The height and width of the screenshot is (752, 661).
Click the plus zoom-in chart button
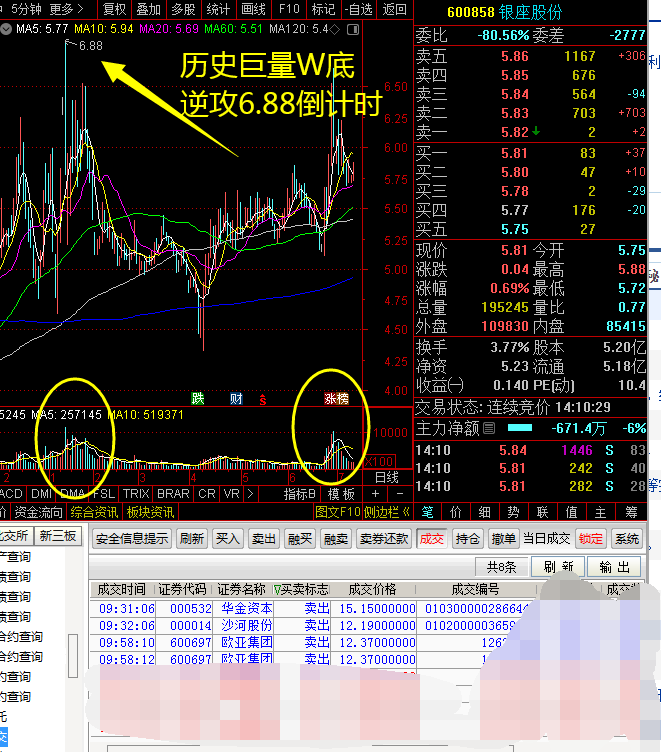(375, 494)
